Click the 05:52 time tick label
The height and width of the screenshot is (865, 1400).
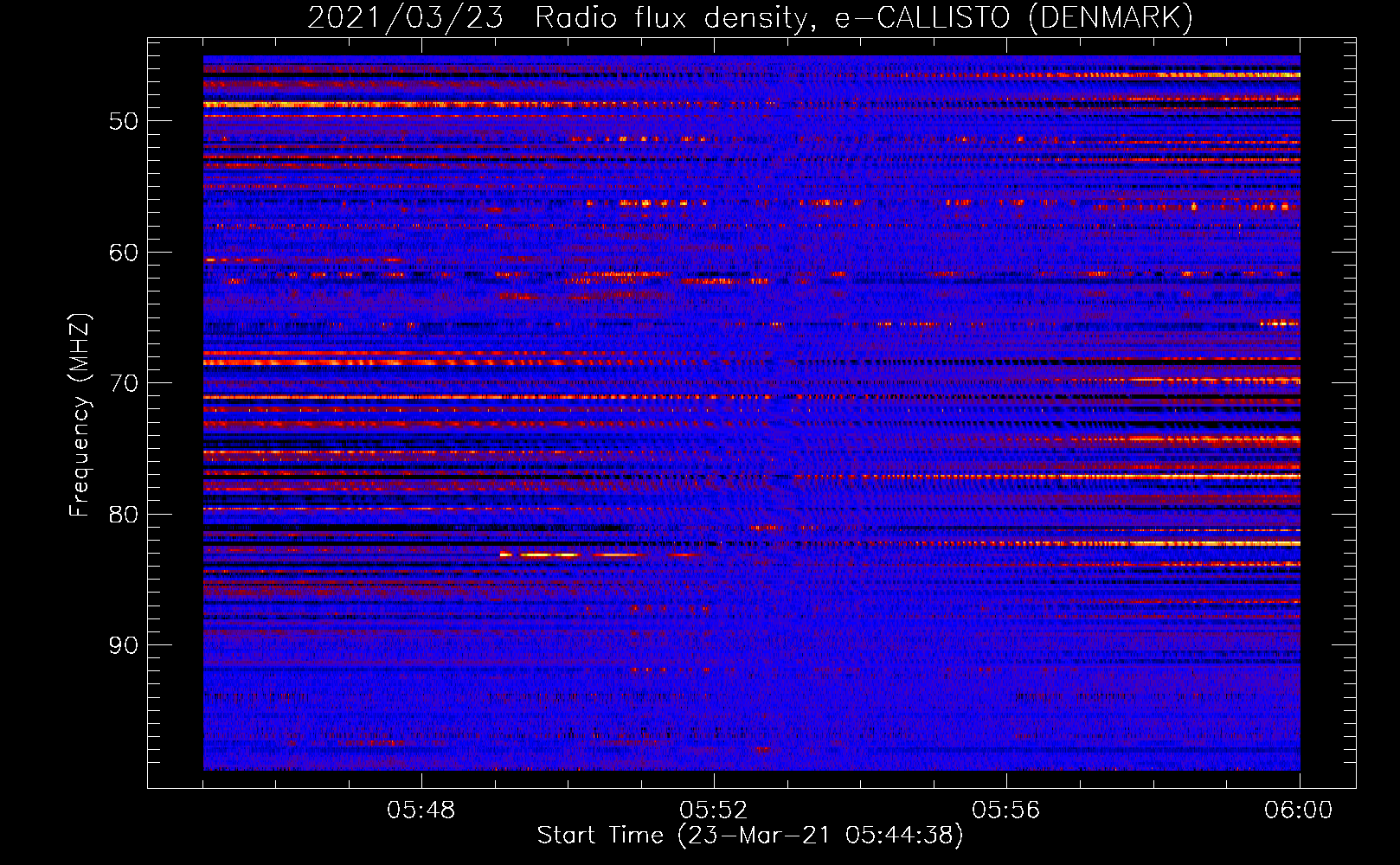pyautogui.click(x=714, y=811)
